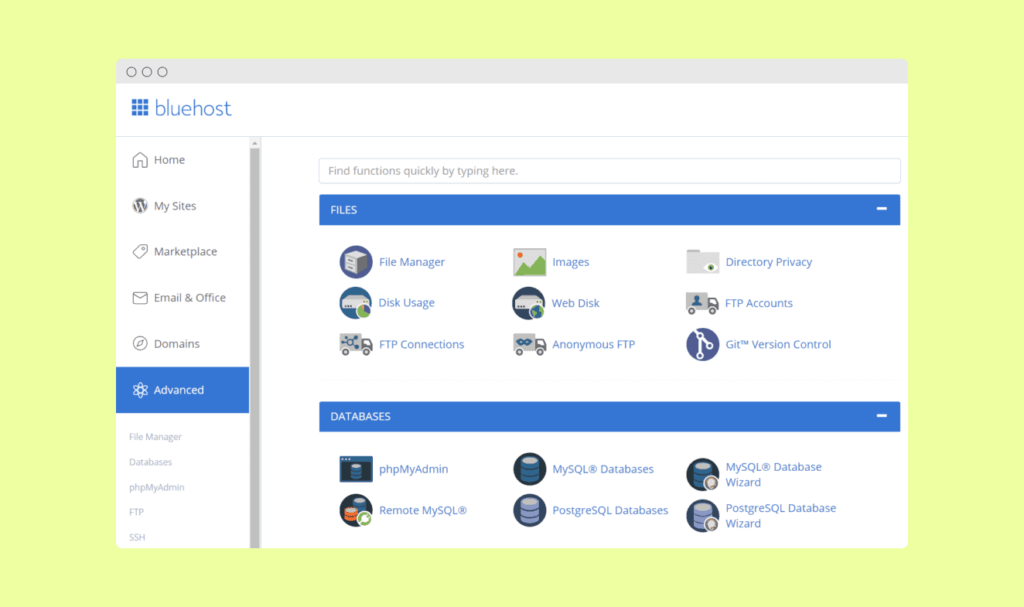The height and width of the screenshot is (607, 1024).
Task: Click the Marketplace tag icon
Action: coord(140,252)
